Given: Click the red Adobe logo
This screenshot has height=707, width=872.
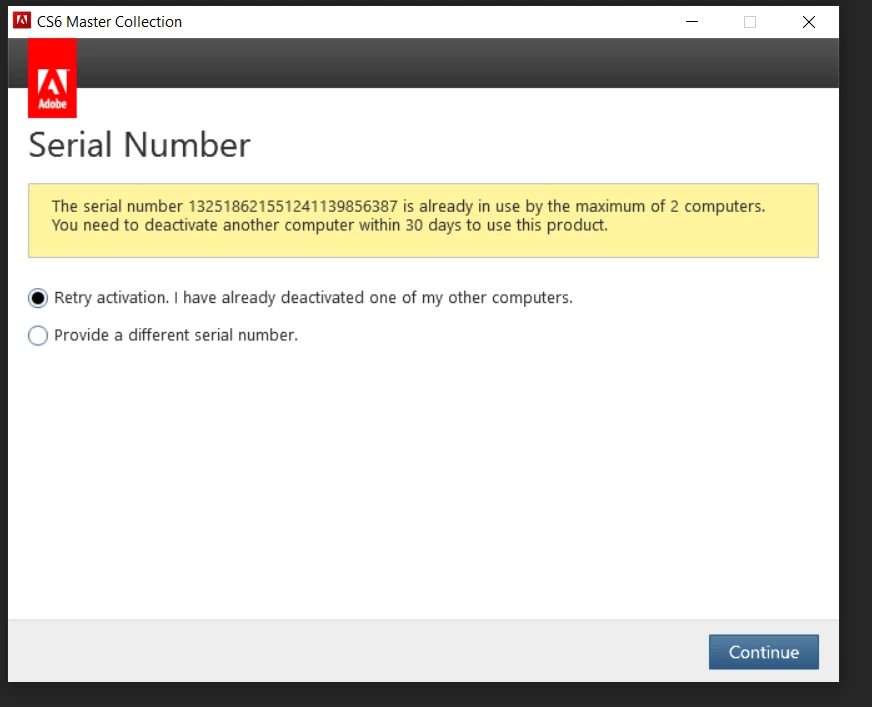Looking at the screenshot, I should click(x=52, y=78).
